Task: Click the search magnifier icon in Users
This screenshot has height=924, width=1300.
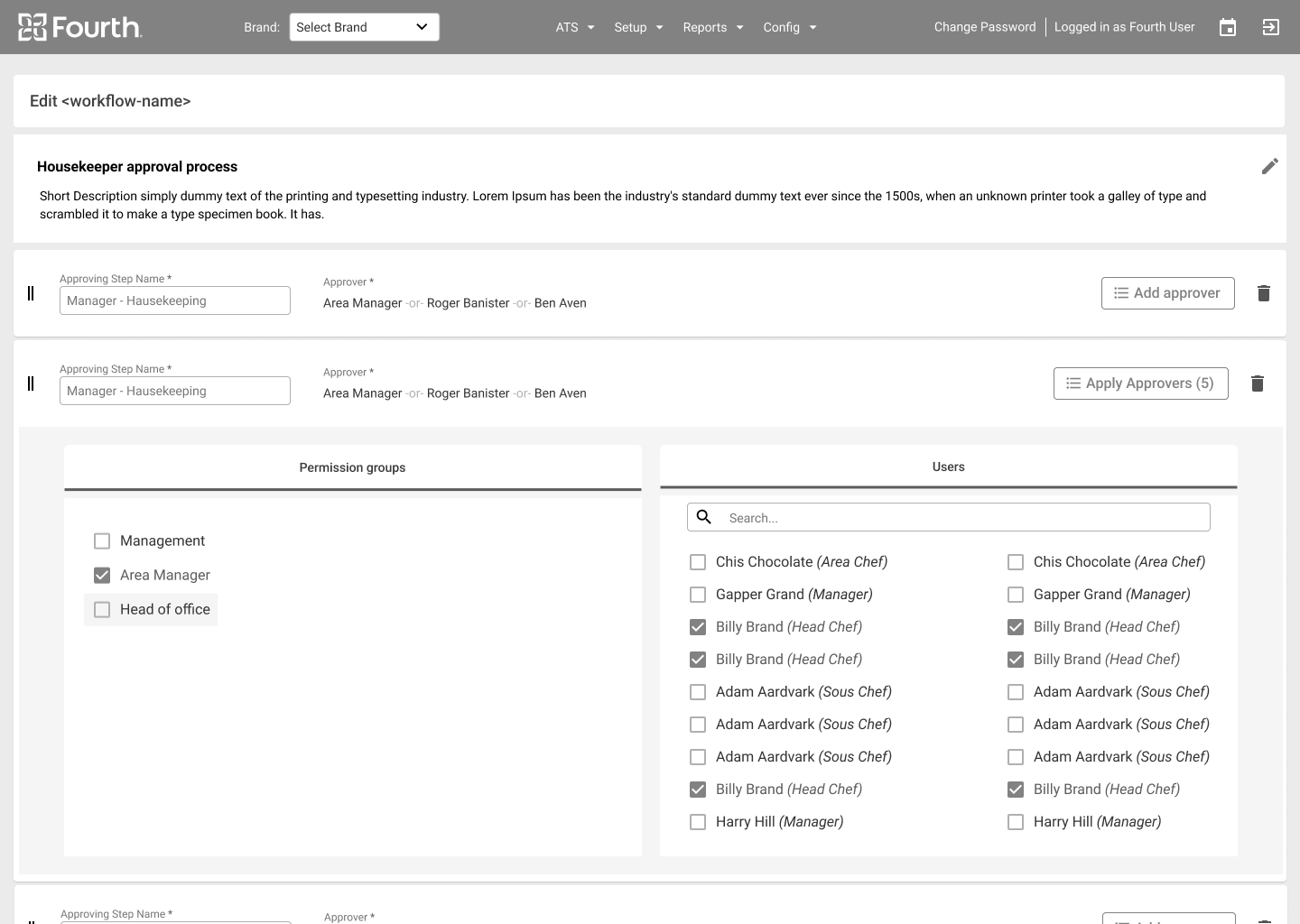Action: coord(704,517)
